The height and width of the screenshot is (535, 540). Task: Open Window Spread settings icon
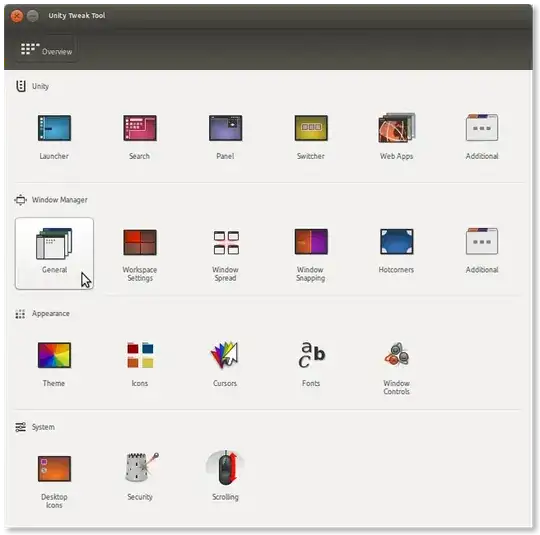226,243
